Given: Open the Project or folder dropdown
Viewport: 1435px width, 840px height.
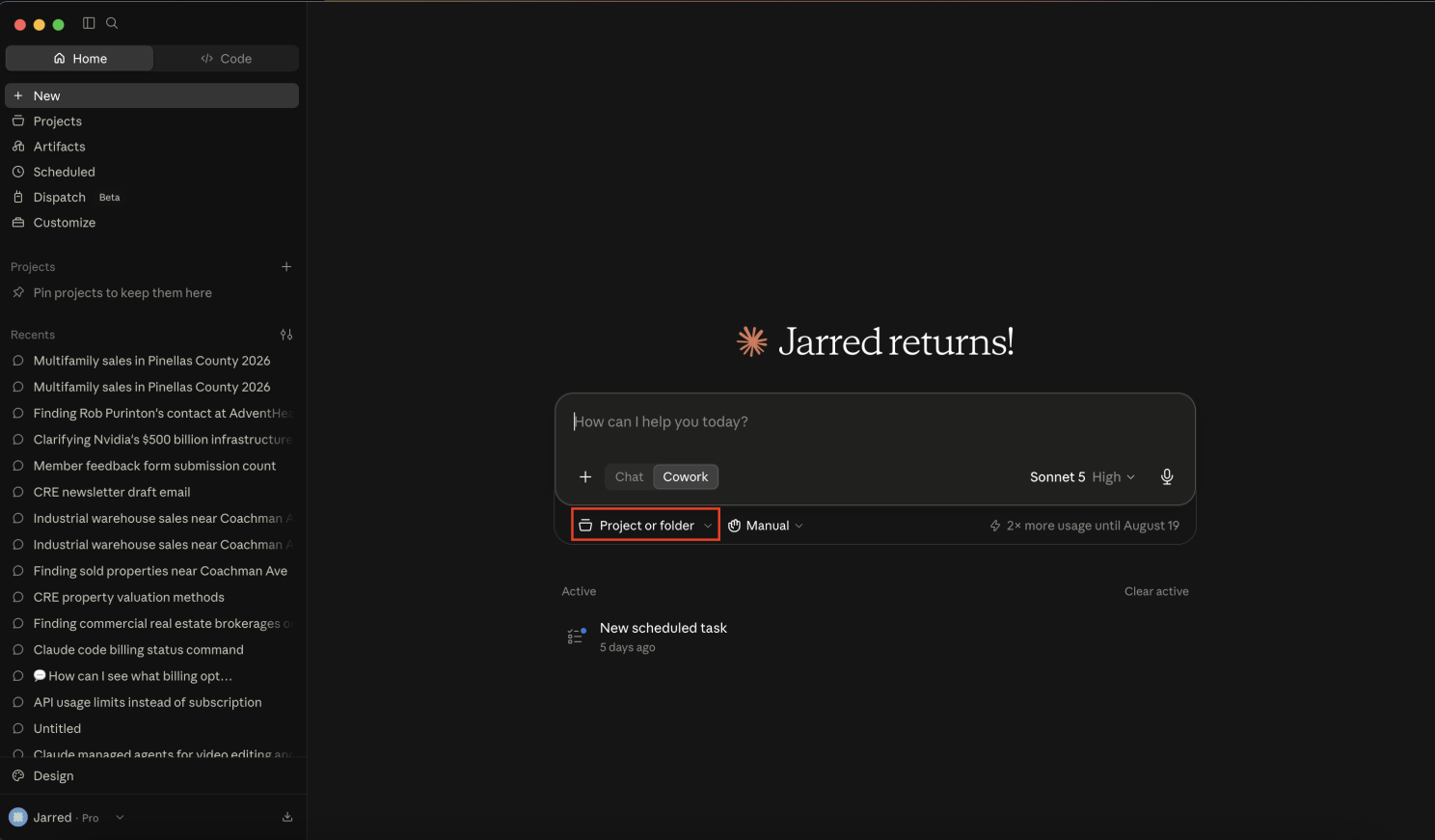Looking at the screenshot, I should 645,526.
